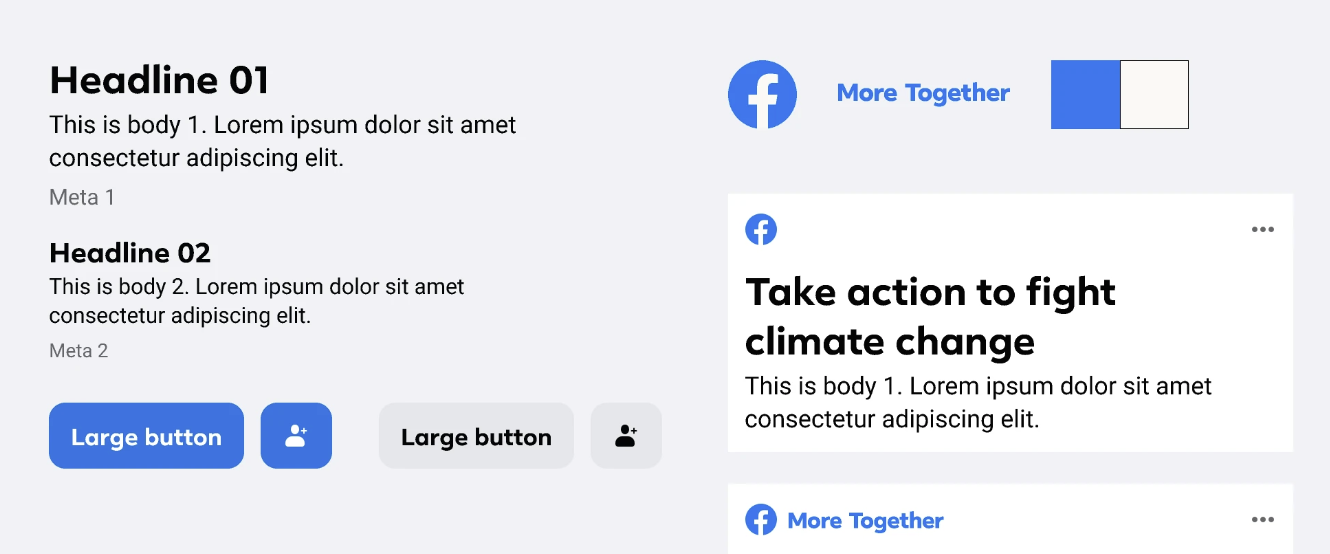Image resolution: width=1330 pixels, height=554 pixels.
Task: Click the gray Large button
Action: pos(476,436)
